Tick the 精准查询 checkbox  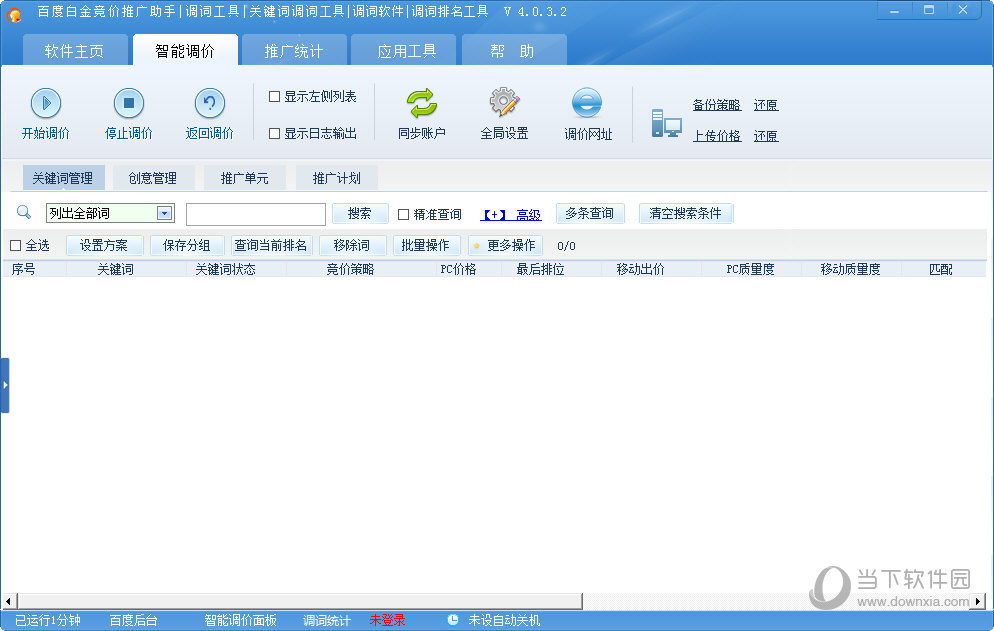(x=403, y=214)
